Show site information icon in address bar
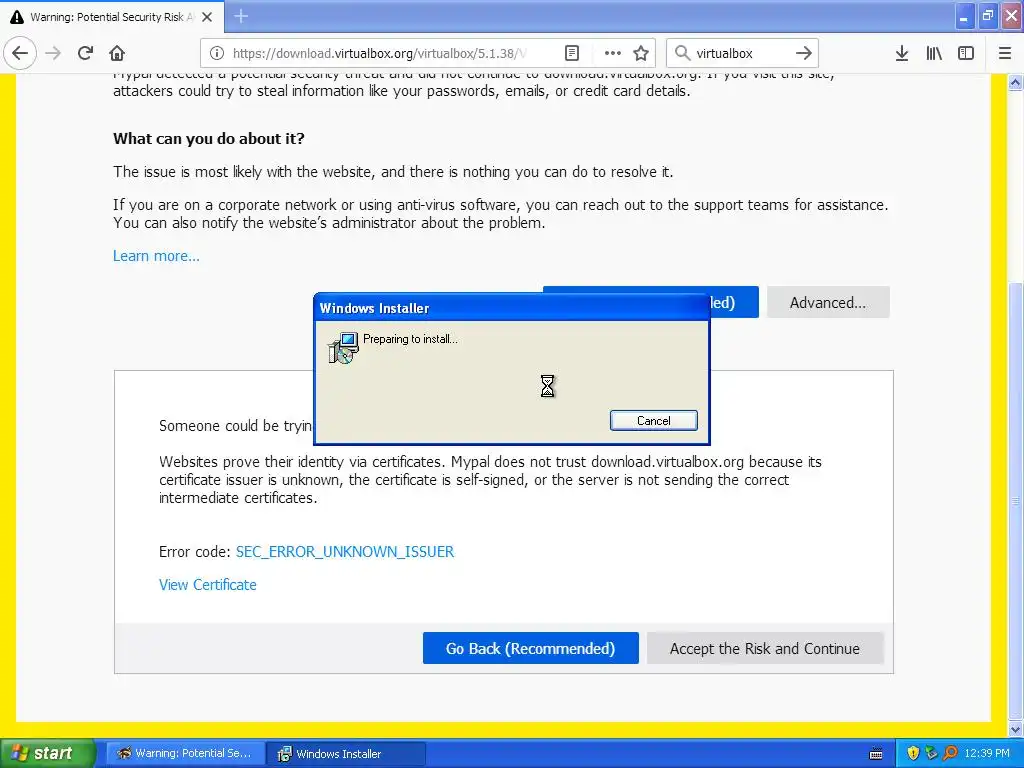The image size is (1024, 768). [217, 53]
